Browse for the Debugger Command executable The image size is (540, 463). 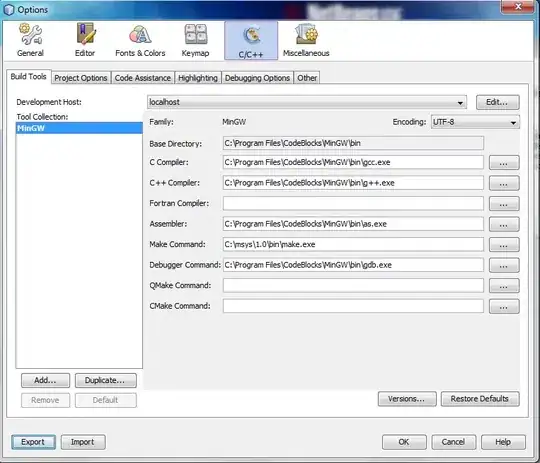click(504, 265)
